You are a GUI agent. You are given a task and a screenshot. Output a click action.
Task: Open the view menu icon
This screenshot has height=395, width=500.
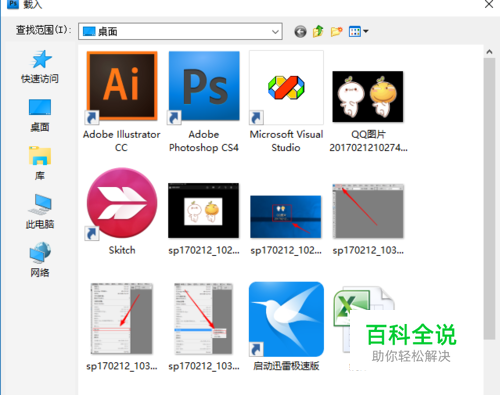[x=355, y=32]
